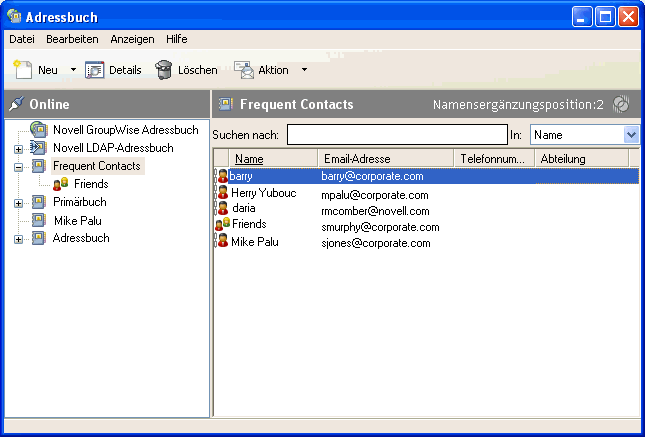Screen dimensions: 645x437
Task: Select Novell LDAP-Adressbuch tree label
Action: click(x=113, y=148)
